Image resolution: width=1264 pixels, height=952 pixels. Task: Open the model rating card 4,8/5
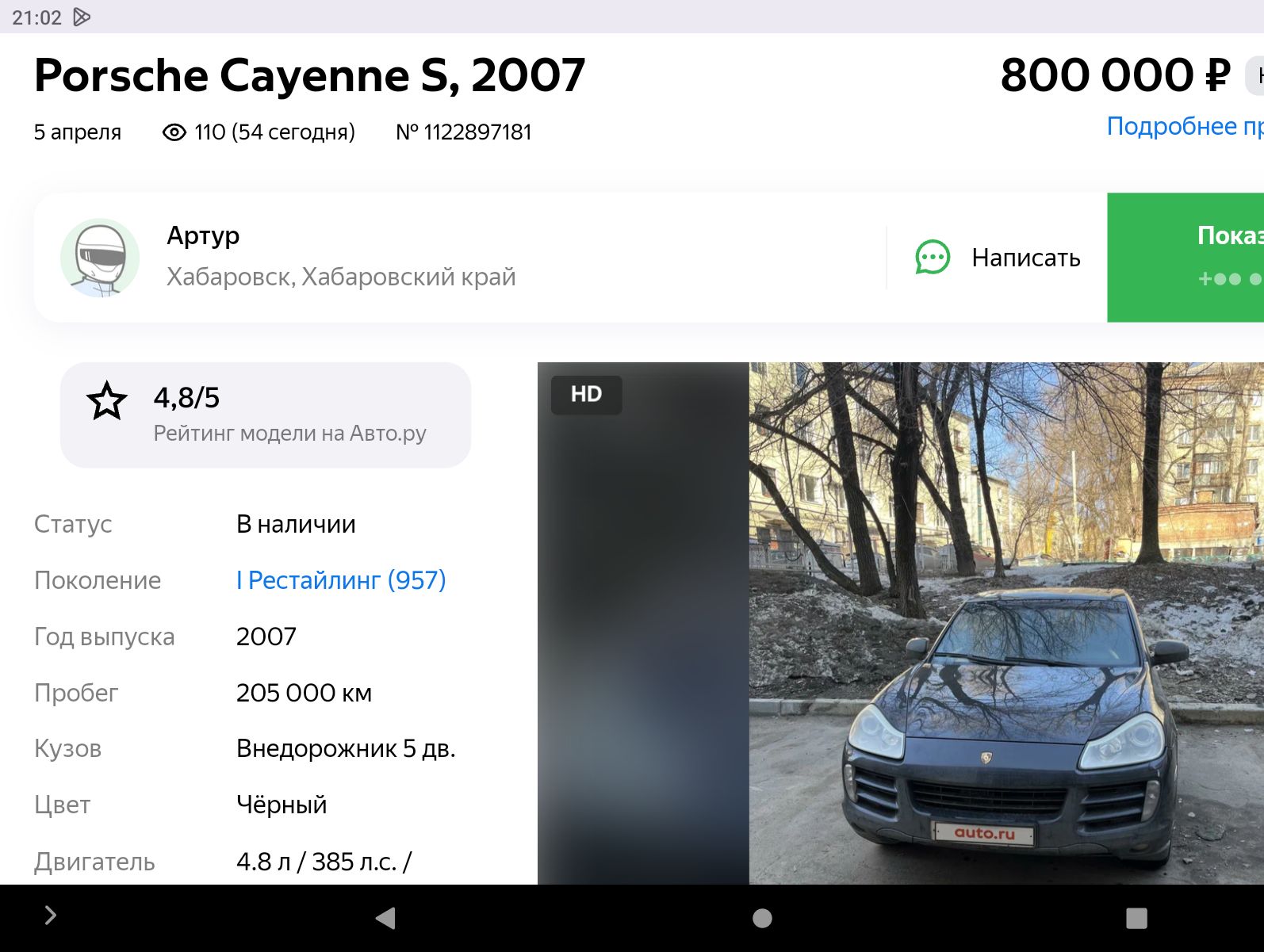click(x=266, y=415)
